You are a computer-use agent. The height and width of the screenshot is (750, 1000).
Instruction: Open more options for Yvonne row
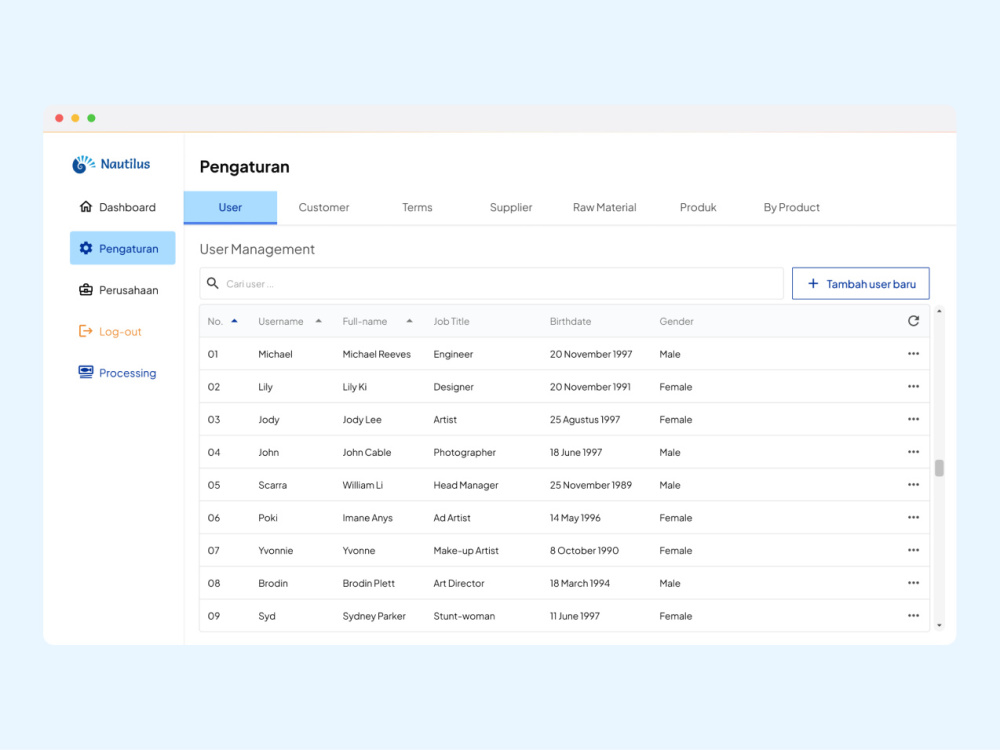(x=913, y=550)
